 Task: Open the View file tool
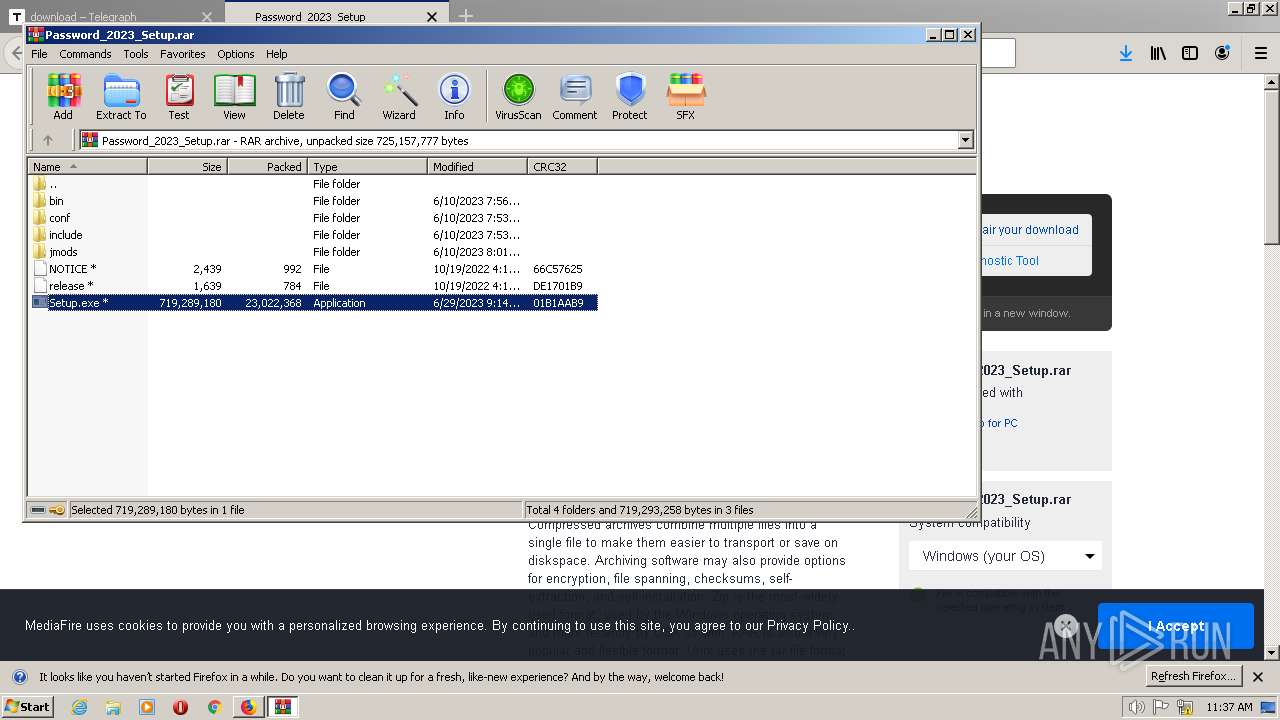click(234, 97)
